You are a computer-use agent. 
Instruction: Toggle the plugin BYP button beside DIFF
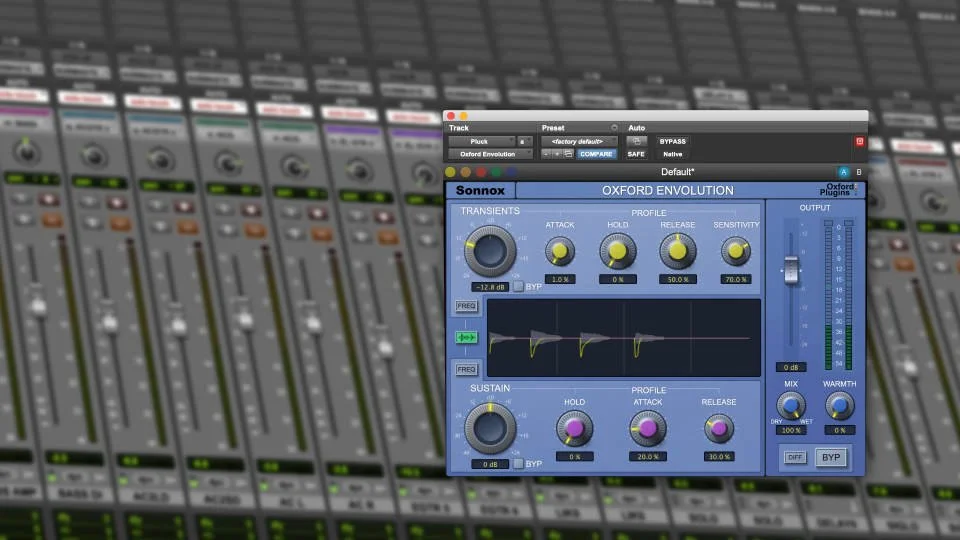(x=831, y=457)
